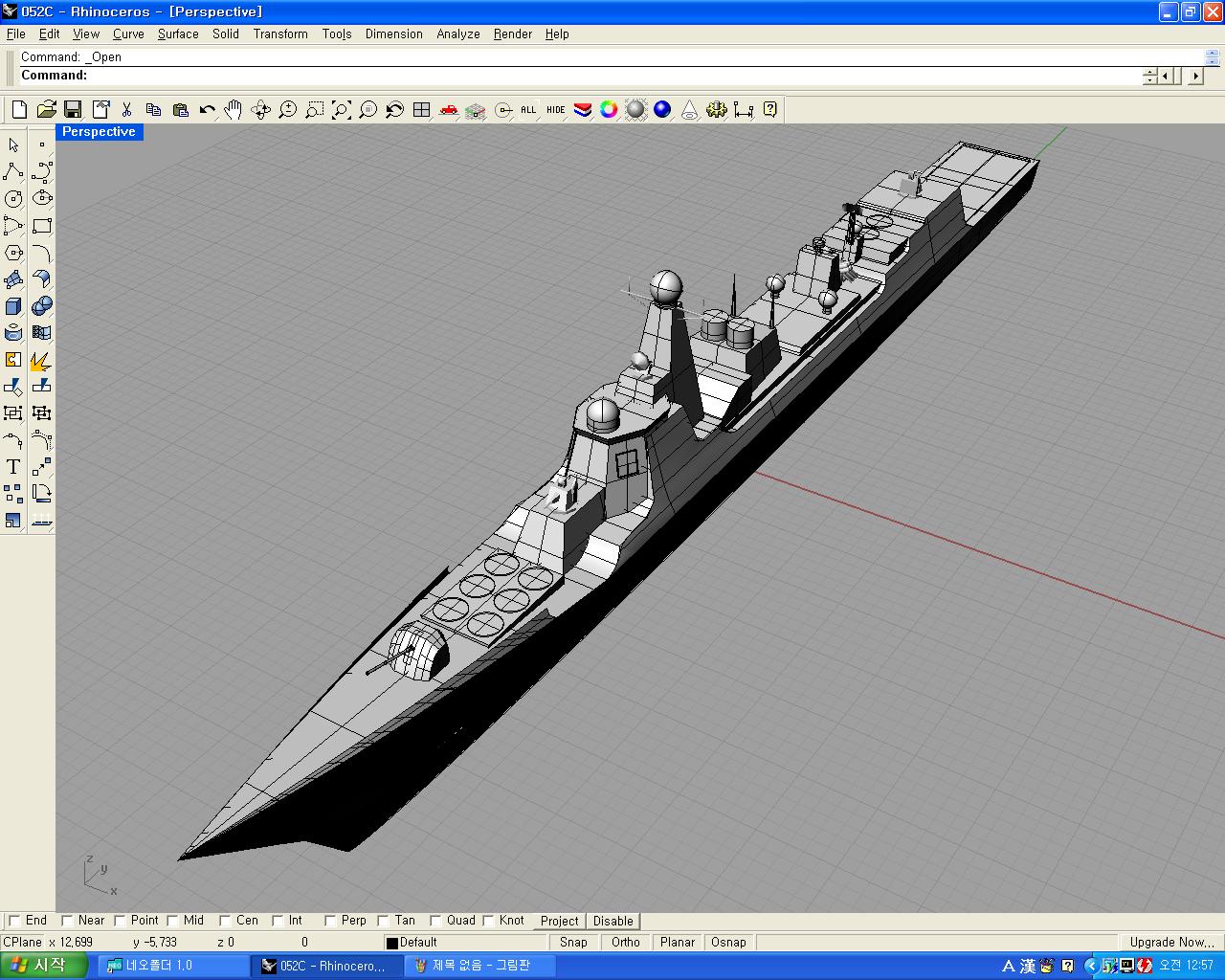Open Help topics with the question-mark icon

coord(769,110)
